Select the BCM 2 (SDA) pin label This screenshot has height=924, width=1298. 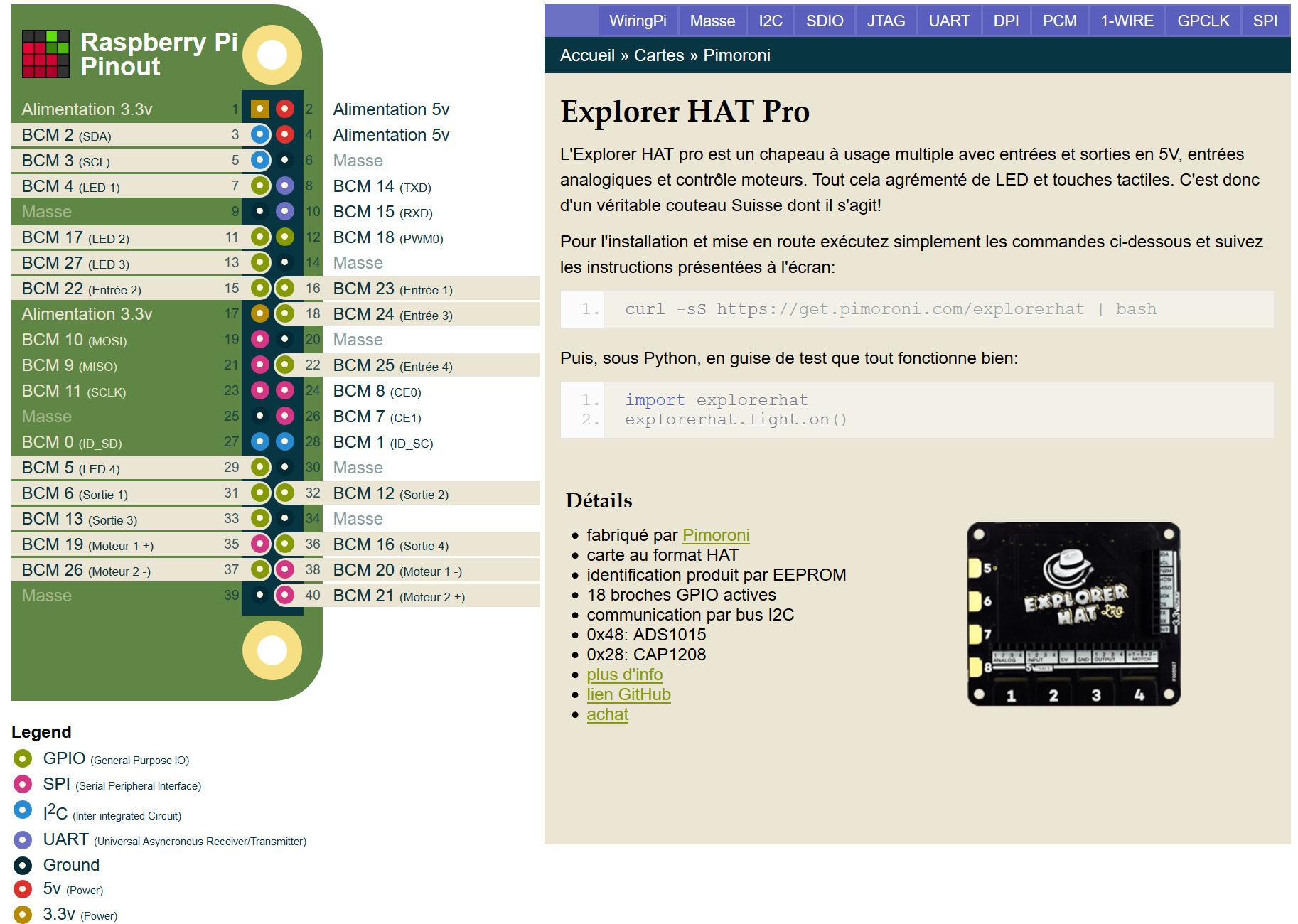click(x=67, y=135)
